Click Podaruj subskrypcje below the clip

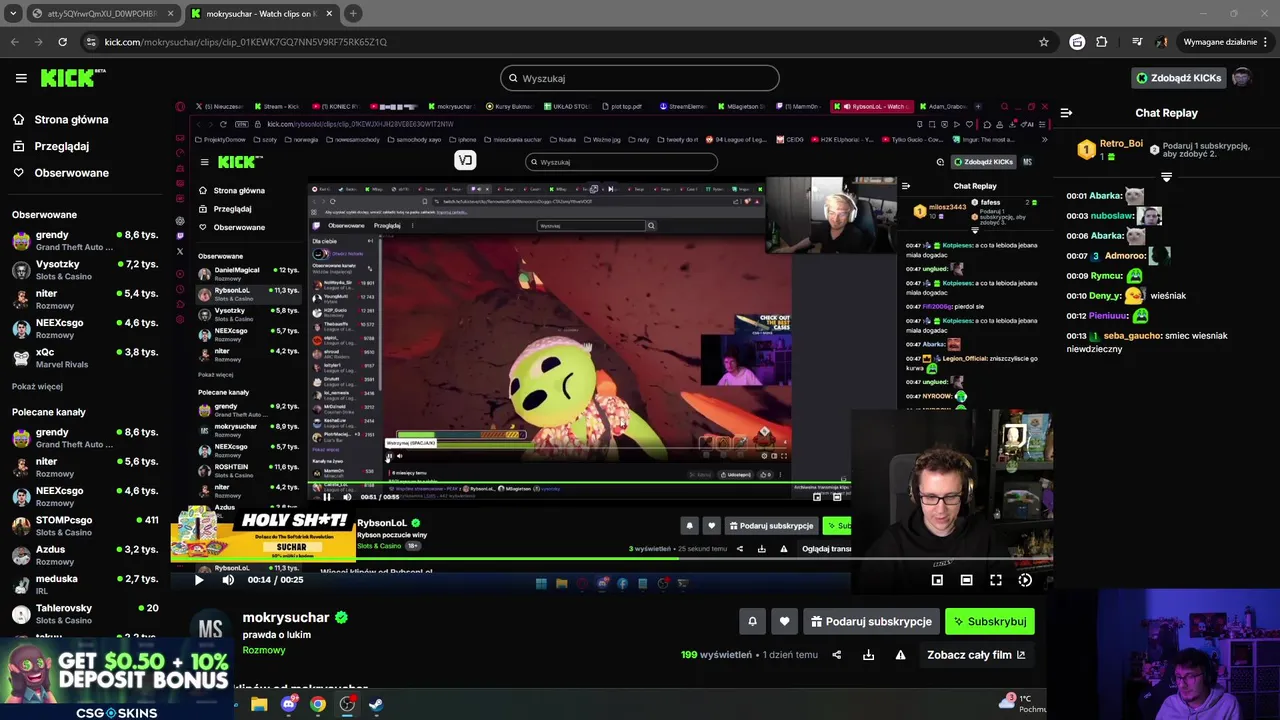coord(871,622)
